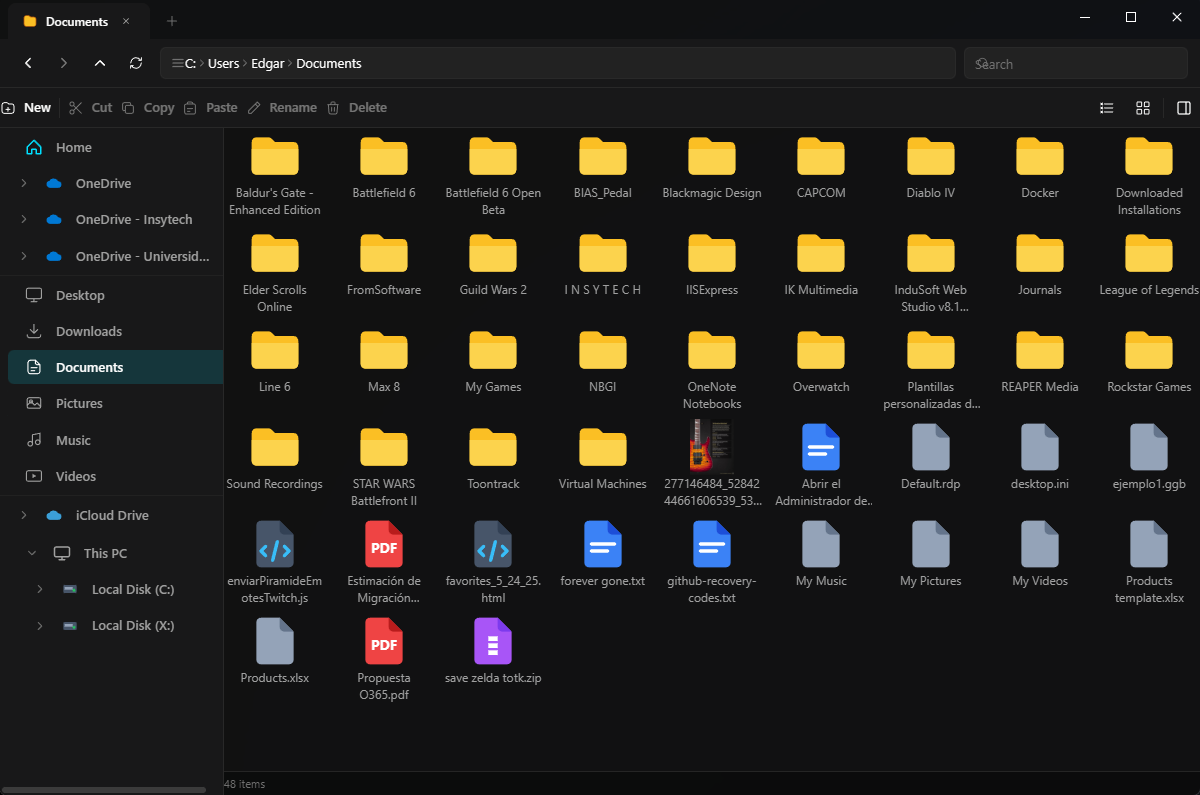Navigate up one folder level
The image size is (1200, 795).
100,62
